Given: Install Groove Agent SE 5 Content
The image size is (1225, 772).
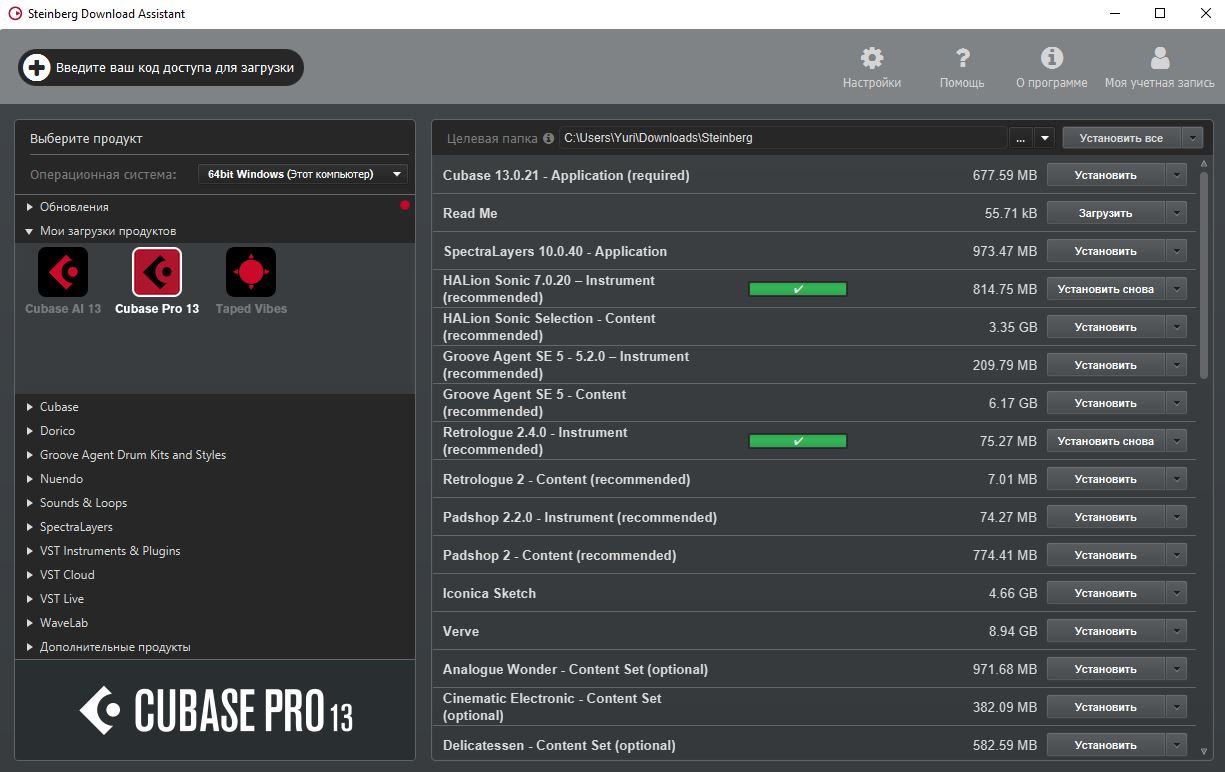Looking at the screenshot, I should tap(1106, 403).
